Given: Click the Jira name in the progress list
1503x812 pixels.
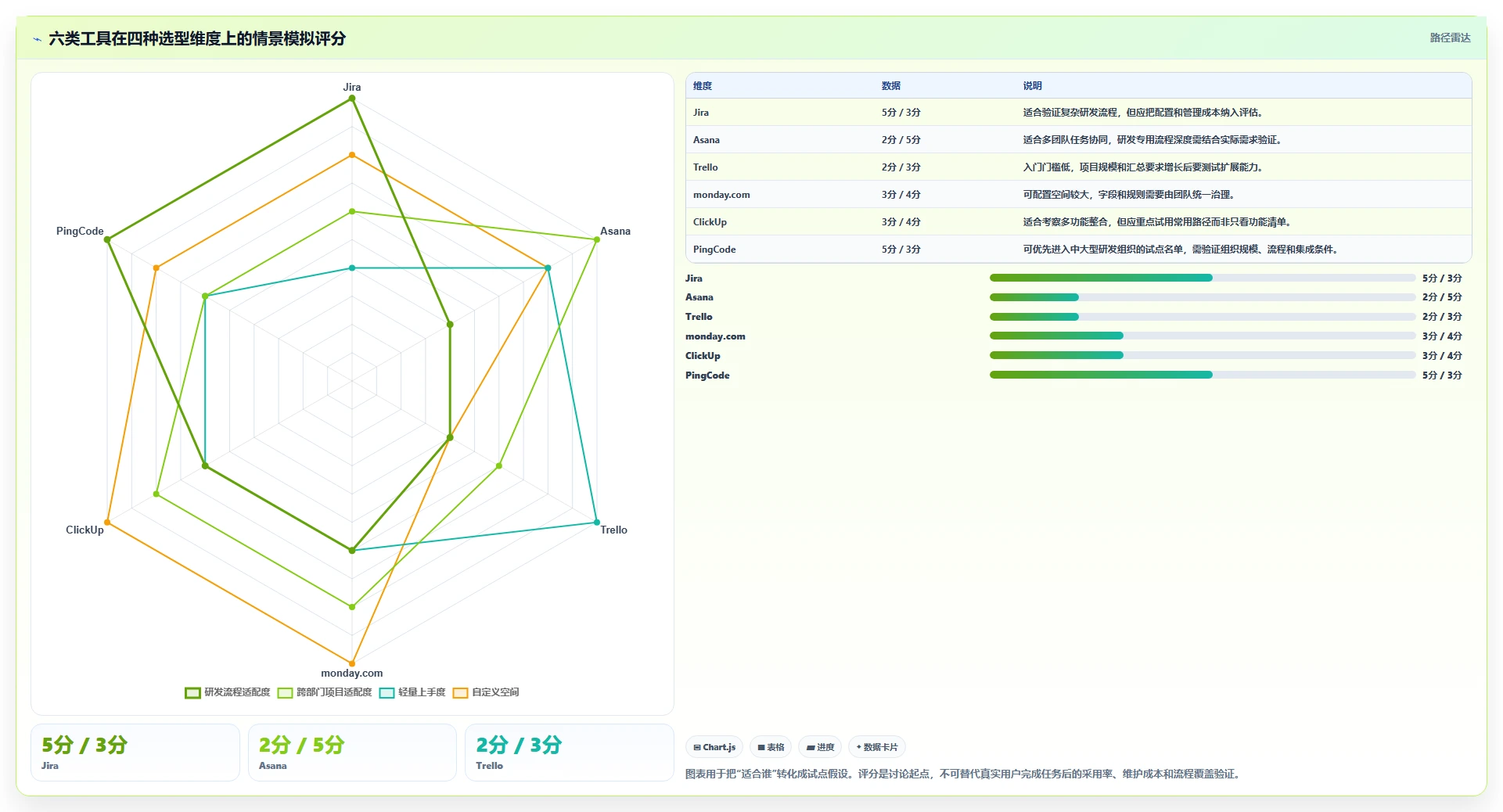Looking at the screenshot, I should point(694,278).
